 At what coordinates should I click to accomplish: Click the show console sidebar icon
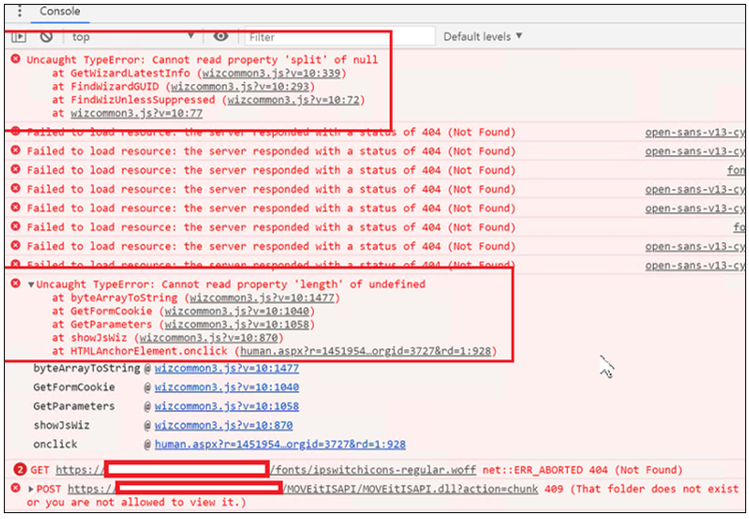pos(19,37)
